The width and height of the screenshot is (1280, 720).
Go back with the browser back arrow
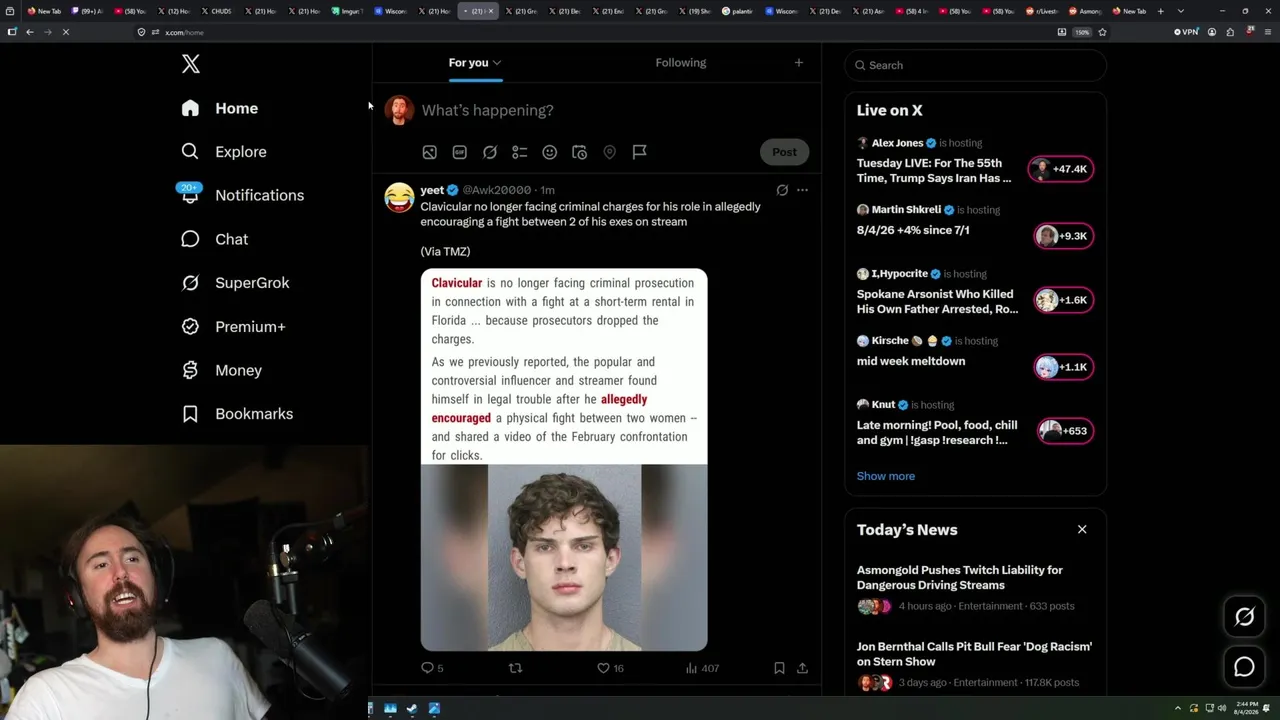(x=30, y=32)
